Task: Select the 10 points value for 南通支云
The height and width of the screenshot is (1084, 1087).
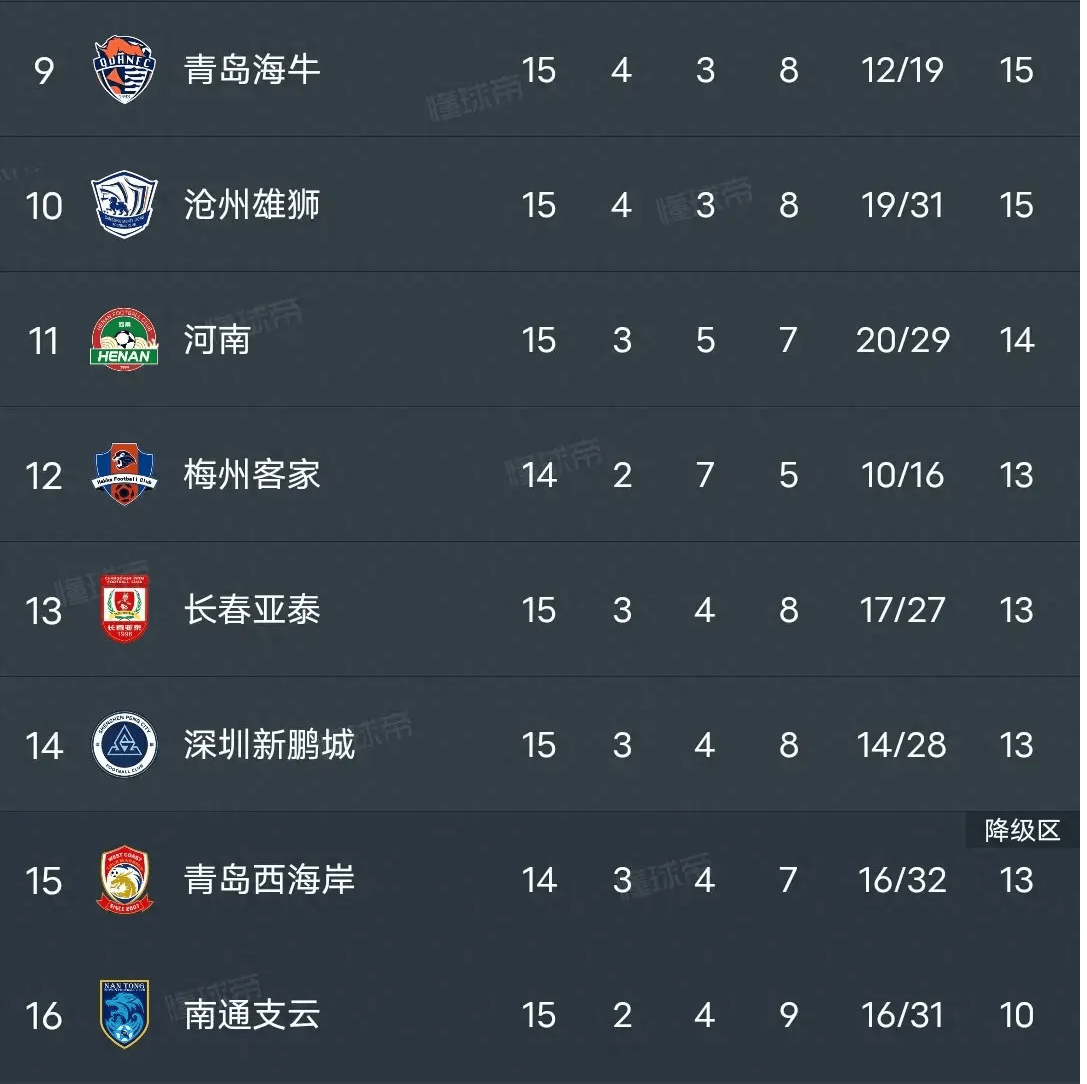Action: pyautogui.click(x=1016, y=1015)
